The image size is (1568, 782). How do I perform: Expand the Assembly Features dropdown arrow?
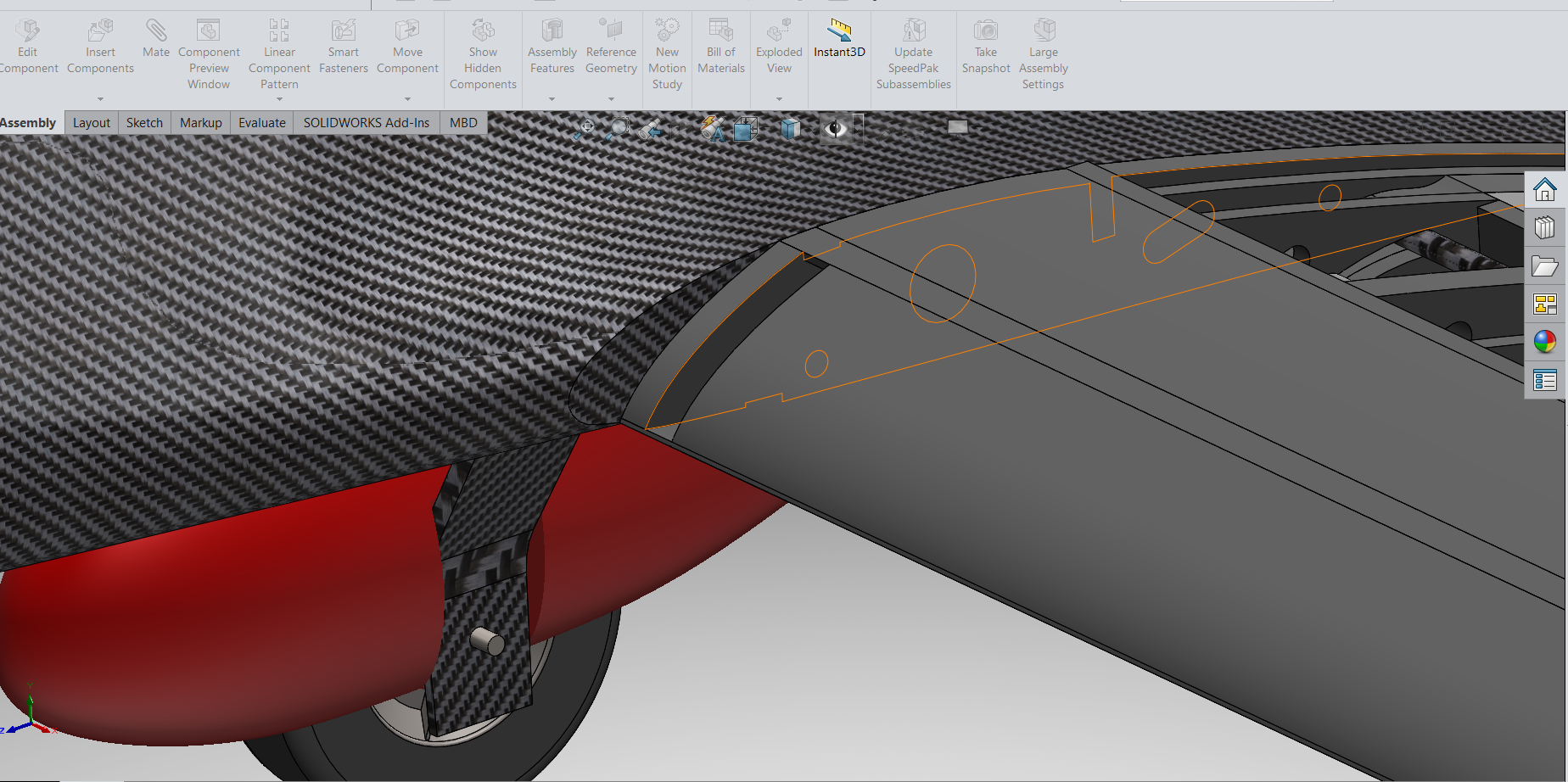click(x=552, y=99)
